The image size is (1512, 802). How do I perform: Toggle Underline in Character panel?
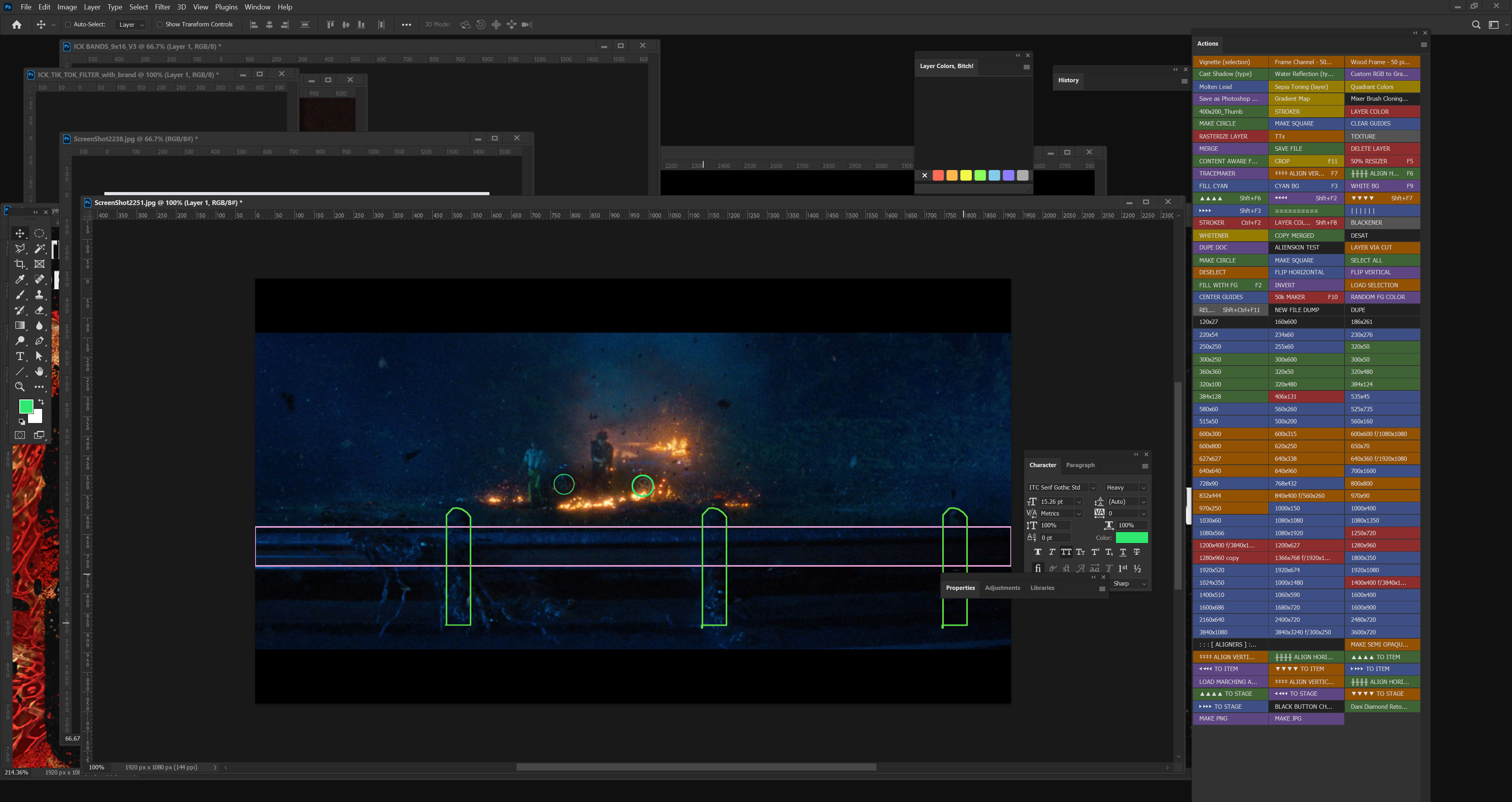click(1123, 552)
